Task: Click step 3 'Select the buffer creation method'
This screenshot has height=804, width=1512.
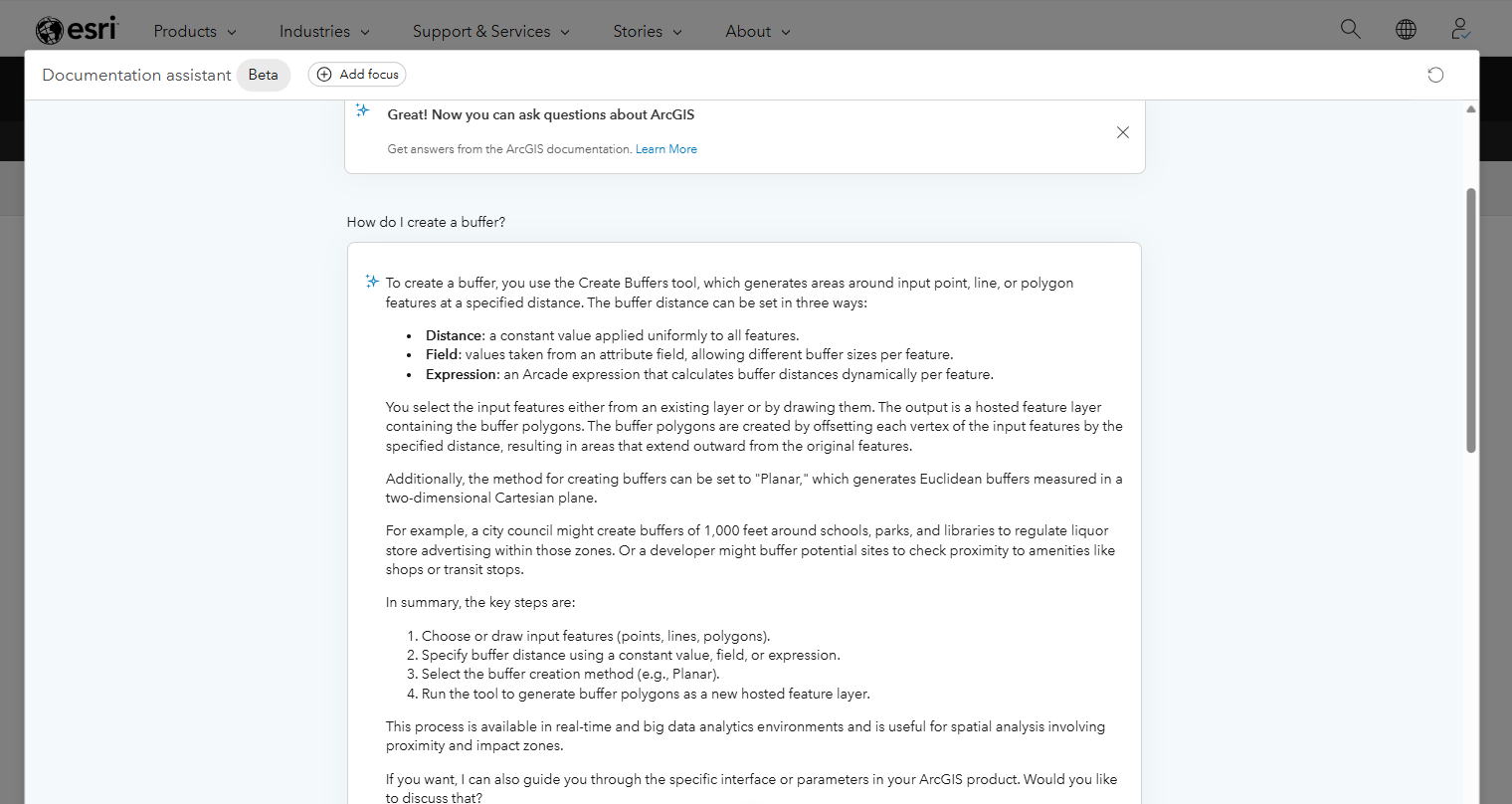Action: point(570,674)
